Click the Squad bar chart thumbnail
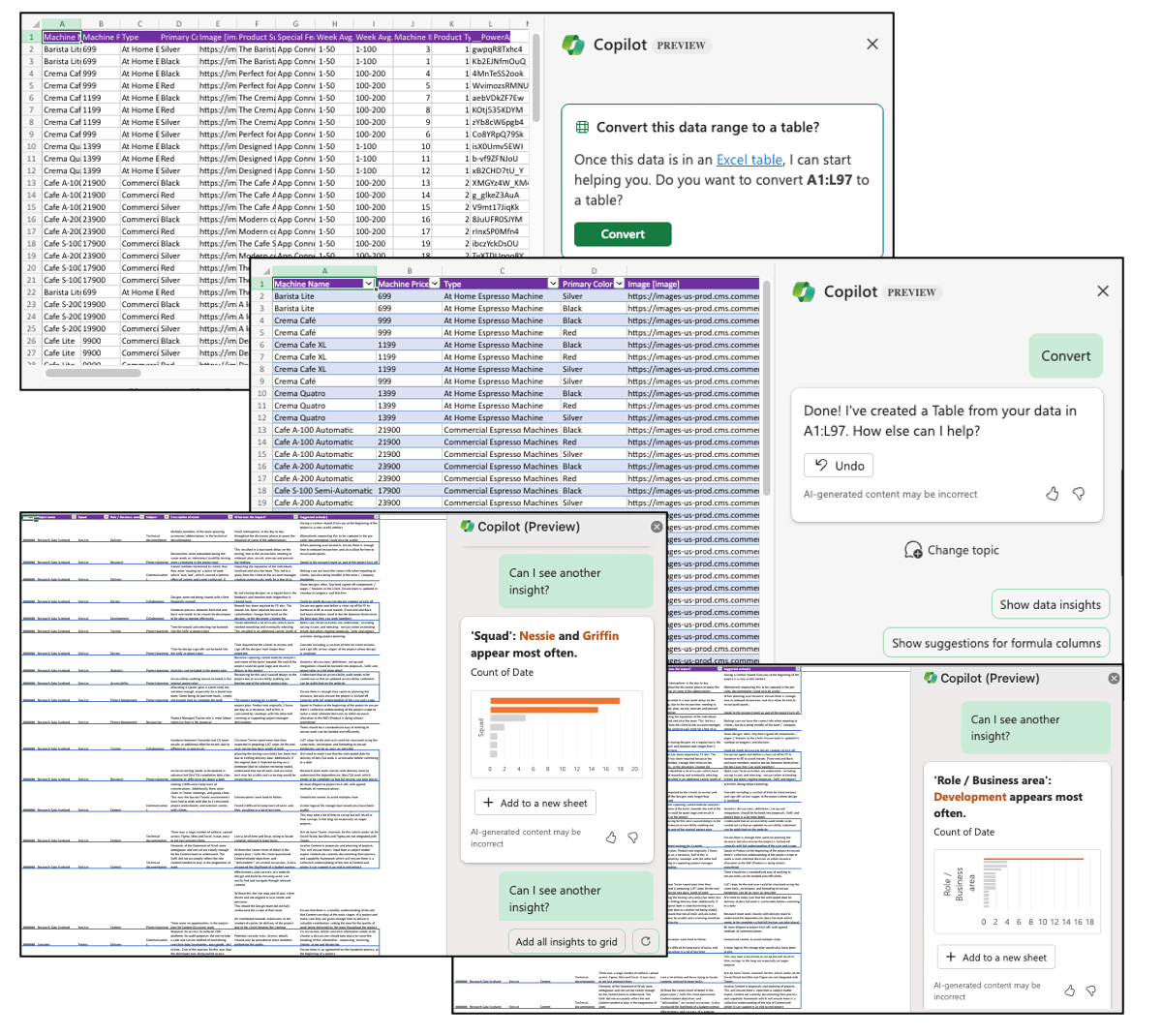 558,733
